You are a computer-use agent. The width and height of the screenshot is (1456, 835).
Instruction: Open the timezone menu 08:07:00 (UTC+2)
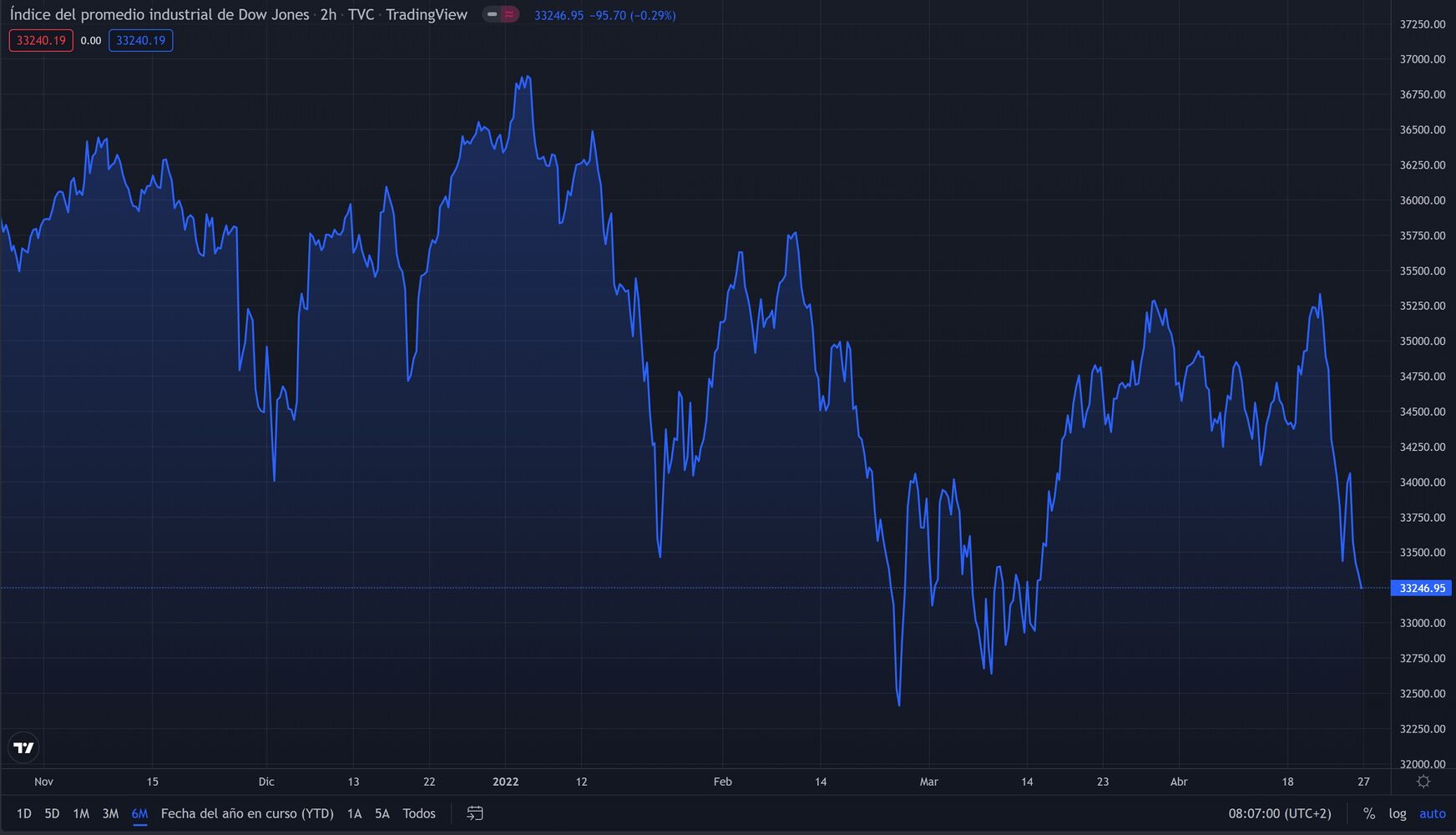[1280, 813]
